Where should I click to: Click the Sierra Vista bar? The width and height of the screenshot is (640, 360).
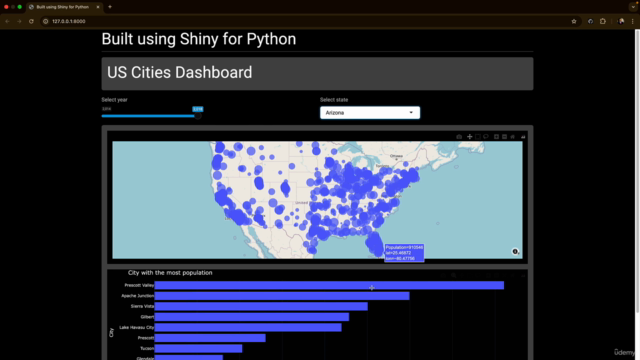tap(261, 306)
